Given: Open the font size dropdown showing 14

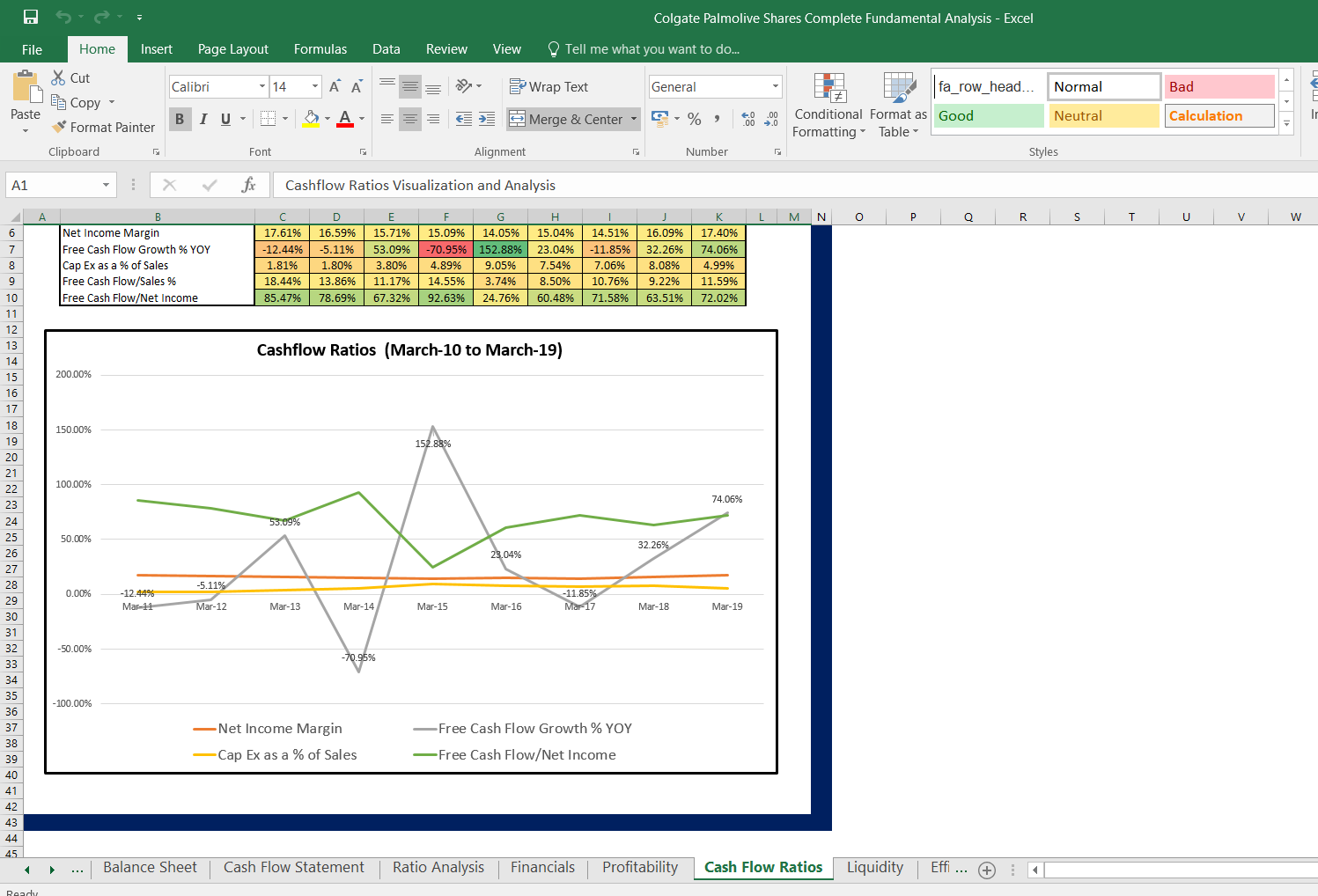Looking at the screenshot, I should pos(315,86).
